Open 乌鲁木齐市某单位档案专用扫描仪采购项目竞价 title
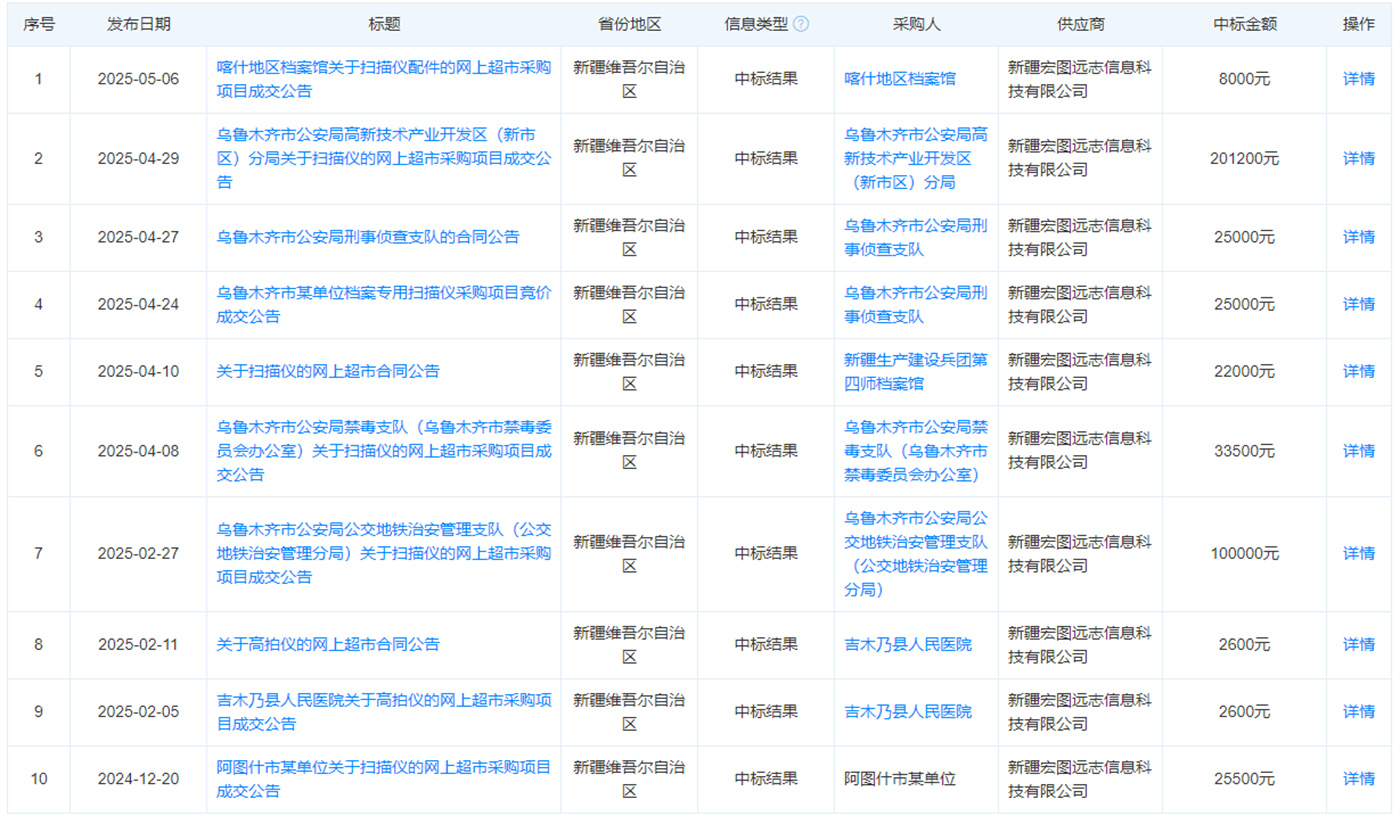 point(384,304)
